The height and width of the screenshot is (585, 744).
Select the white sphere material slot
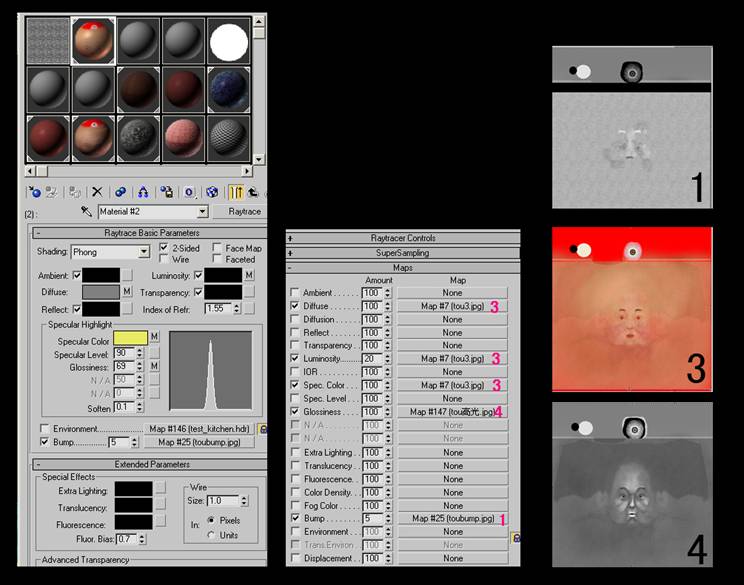[229, 41]
